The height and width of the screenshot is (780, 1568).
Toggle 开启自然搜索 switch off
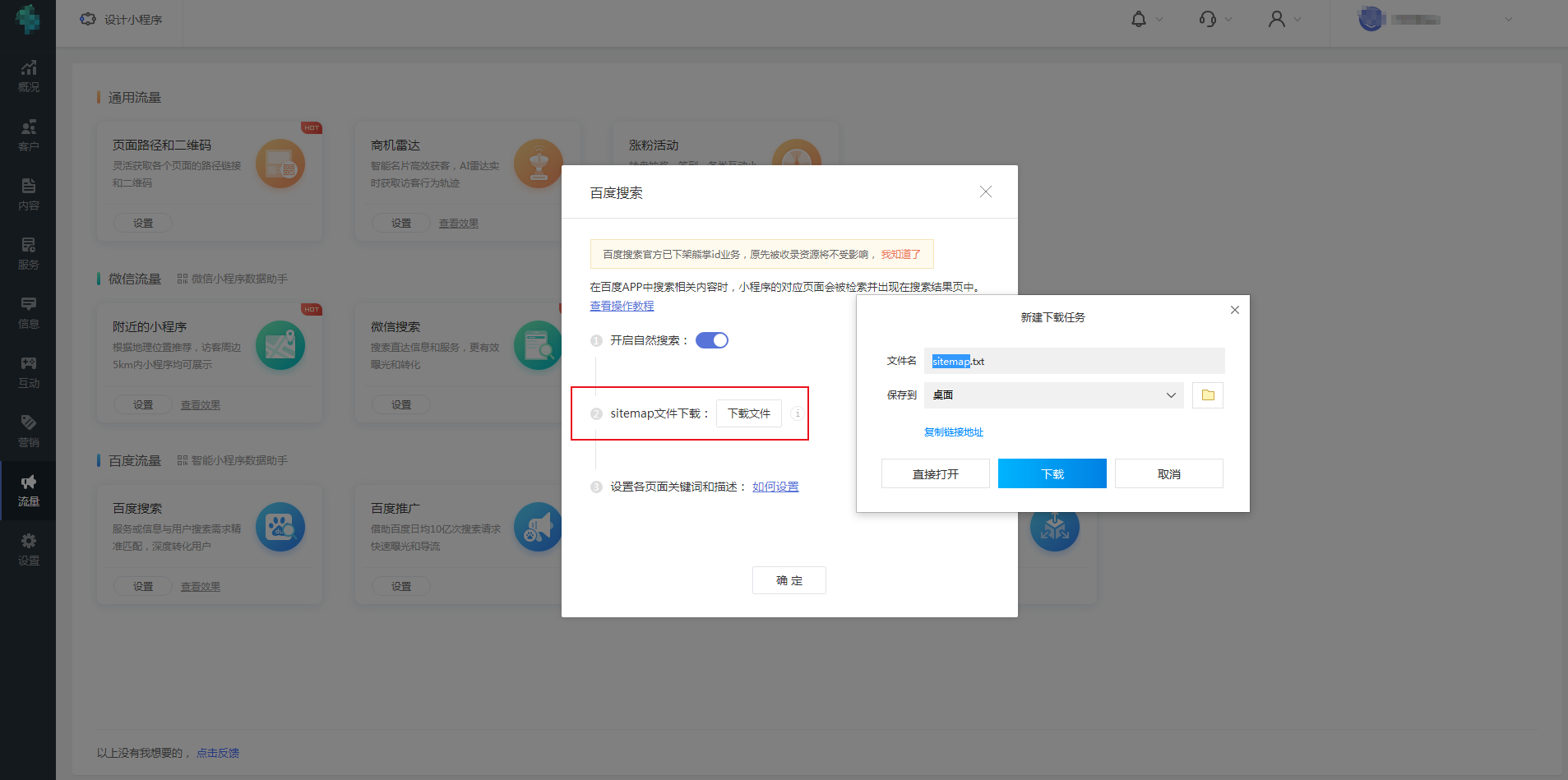[712, 340]
